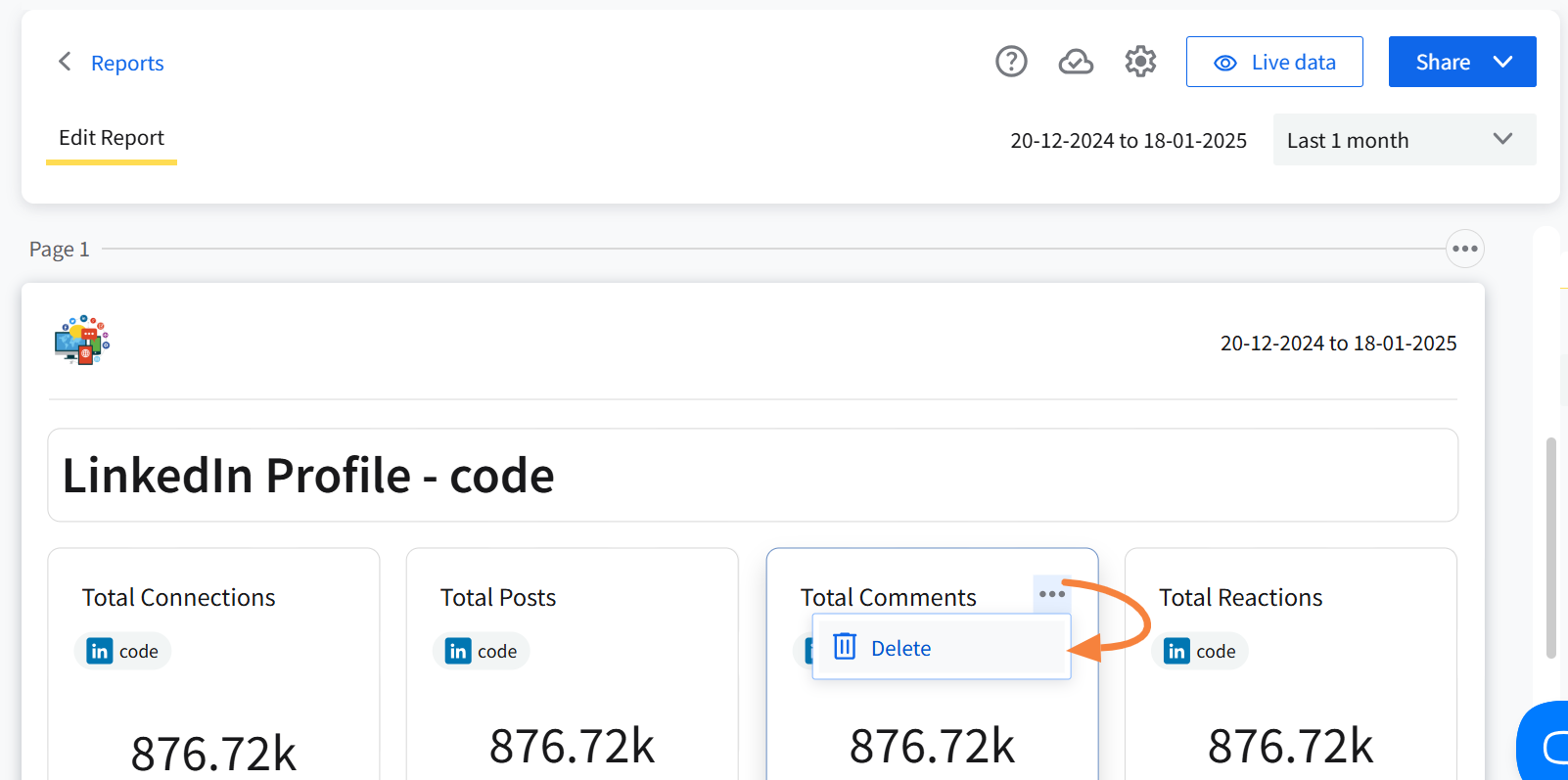
Task: Open the Last 1 month date range dropdown
Action: coord(1404,140)
